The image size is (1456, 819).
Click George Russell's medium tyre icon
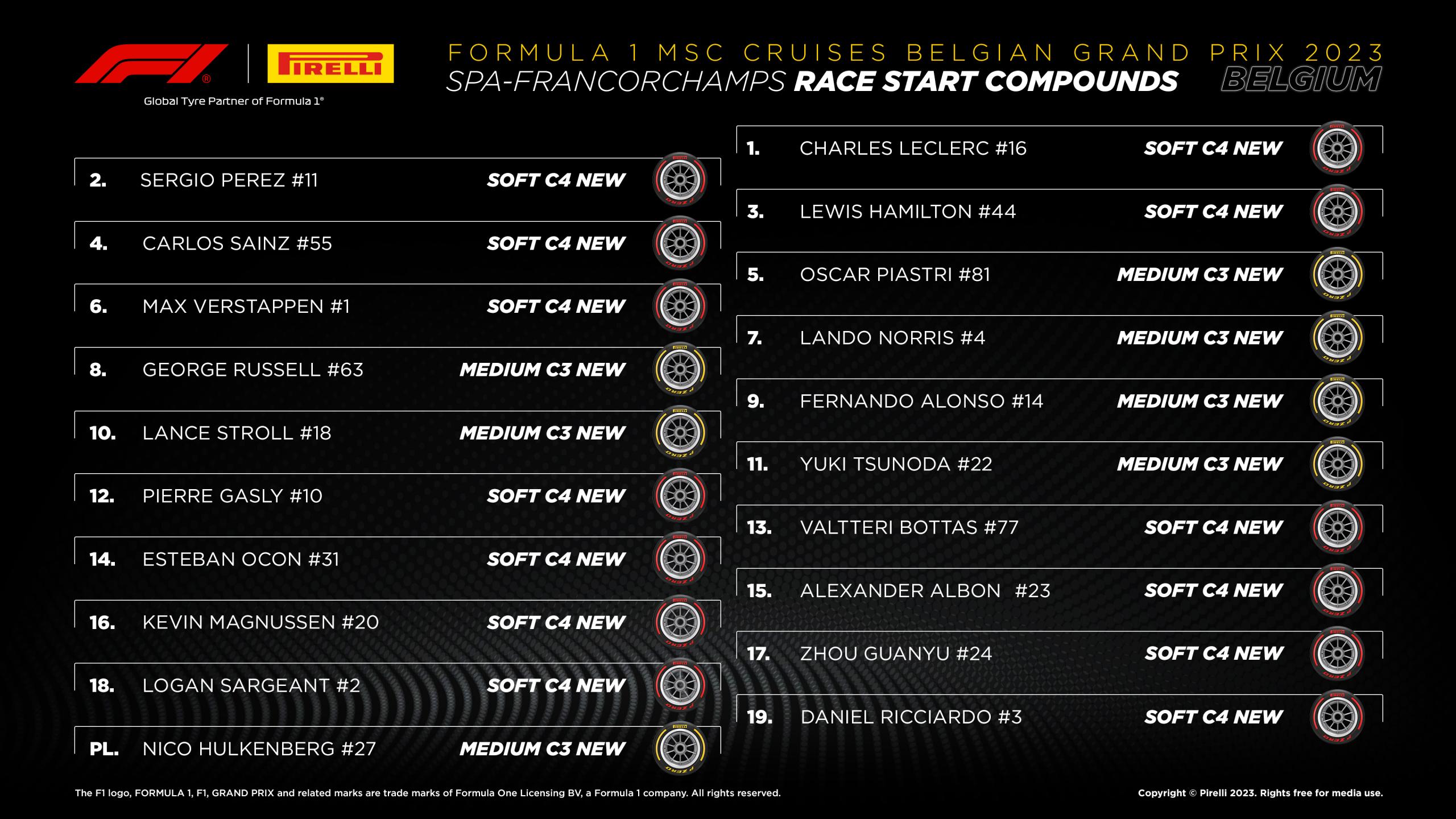[680, 370]
